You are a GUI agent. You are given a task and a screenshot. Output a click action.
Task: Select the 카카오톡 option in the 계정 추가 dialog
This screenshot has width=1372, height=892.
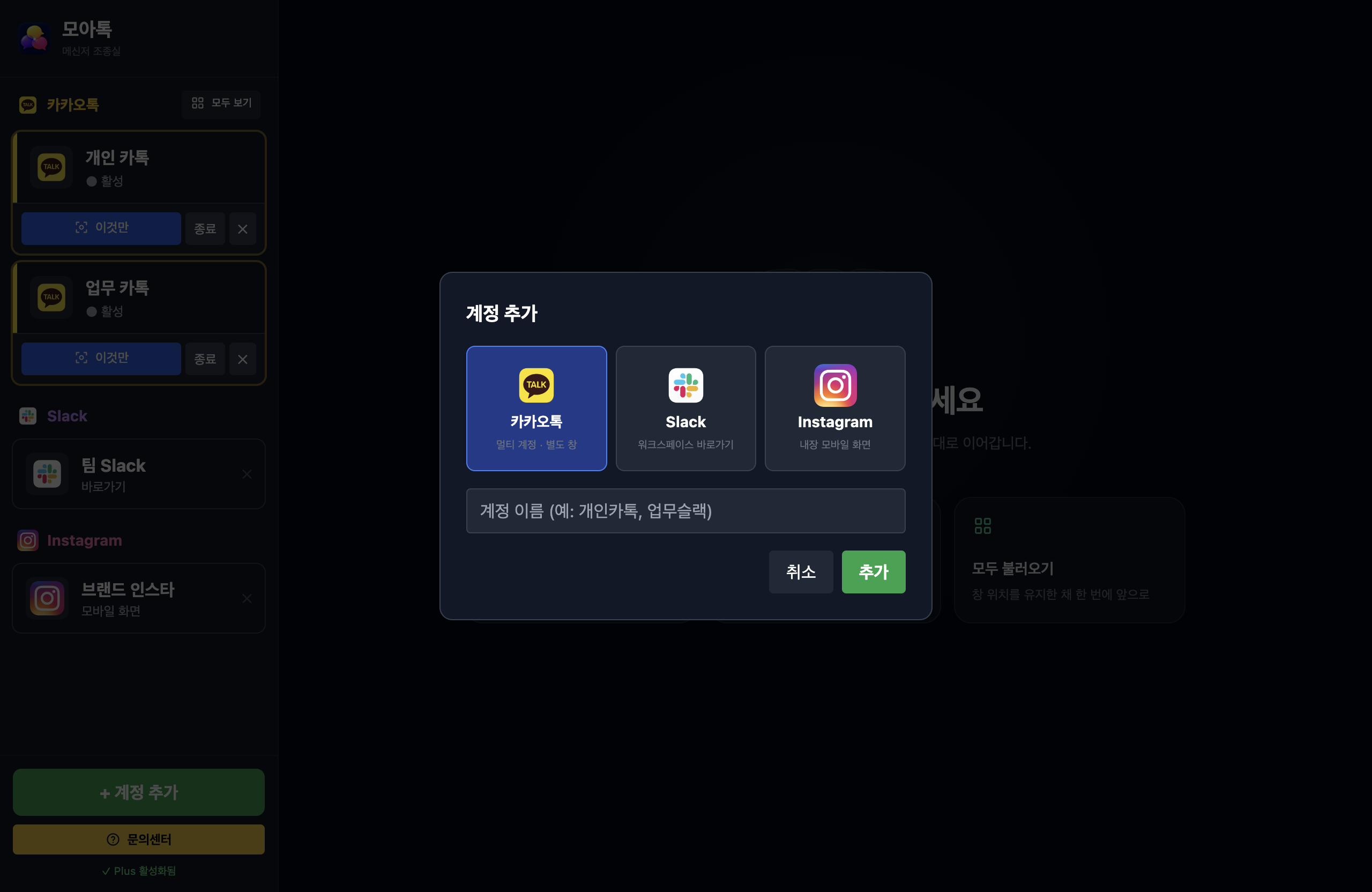tap(536, 408)
